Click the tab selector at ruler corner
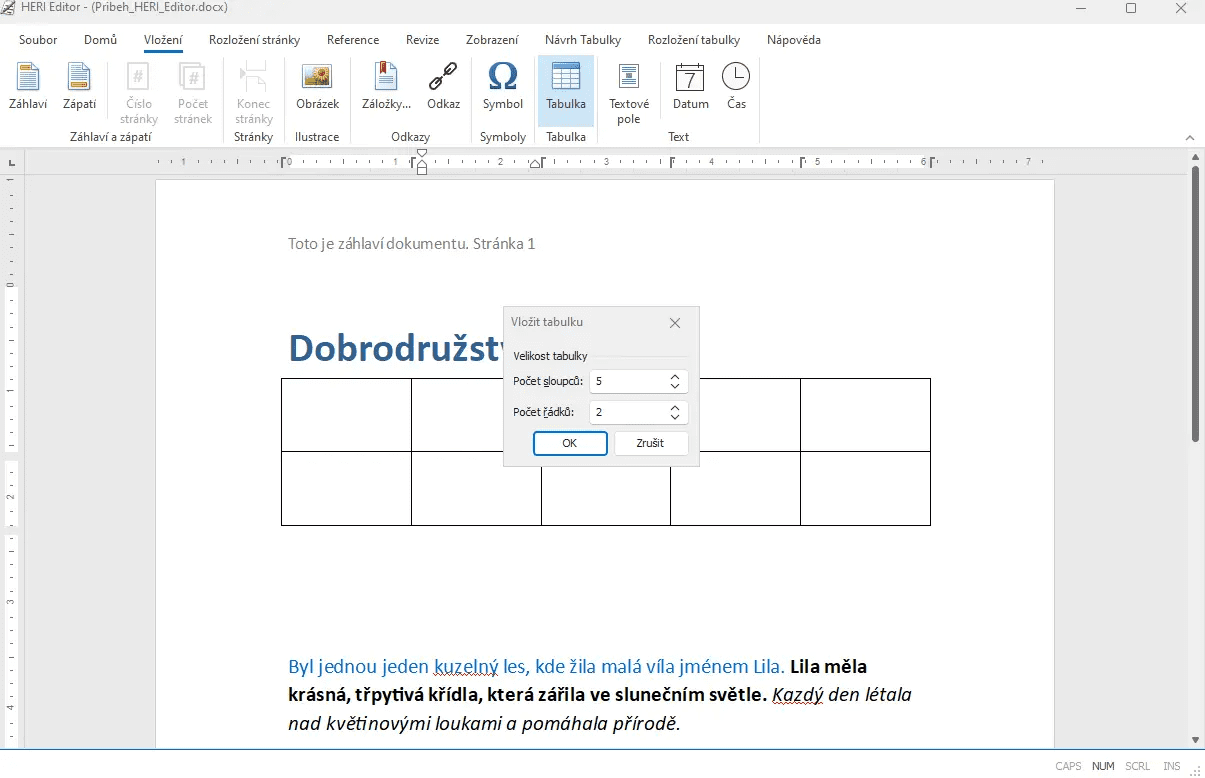Viewport: 1205px width, 778px height. point(12,162)
